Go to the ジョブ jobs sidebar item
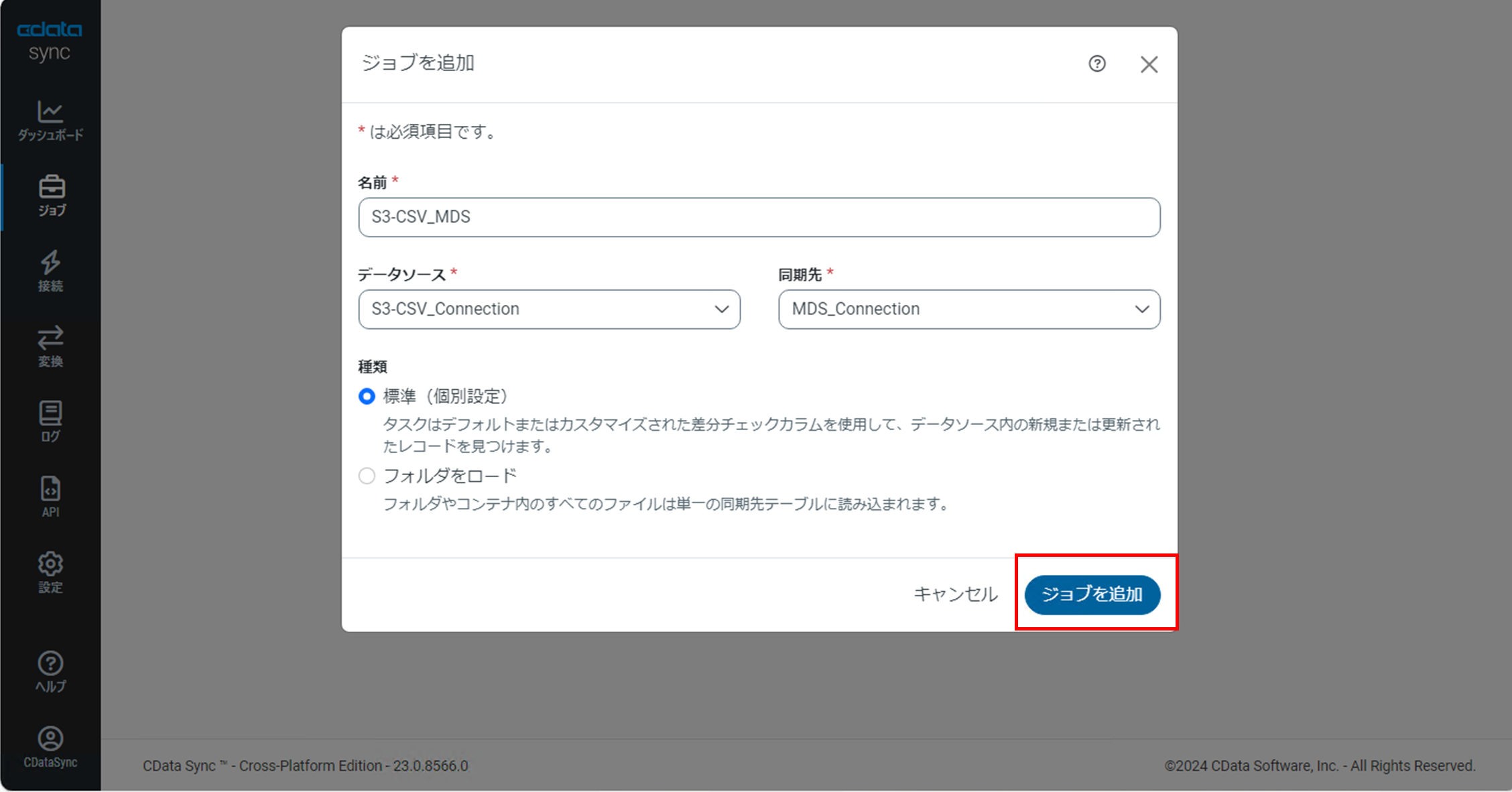Image resolution: width=1512 pixels, height=792 pixels. click(52, 196)
